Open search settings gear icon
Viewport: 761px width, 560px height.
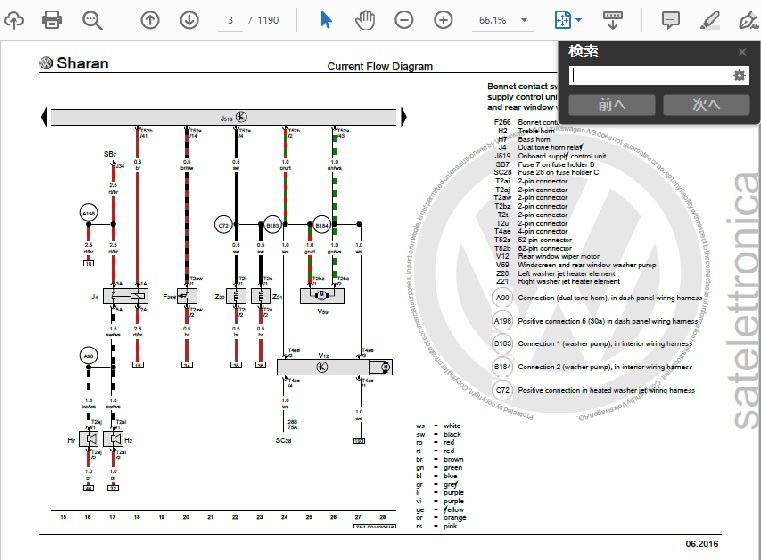click(739, 75)
